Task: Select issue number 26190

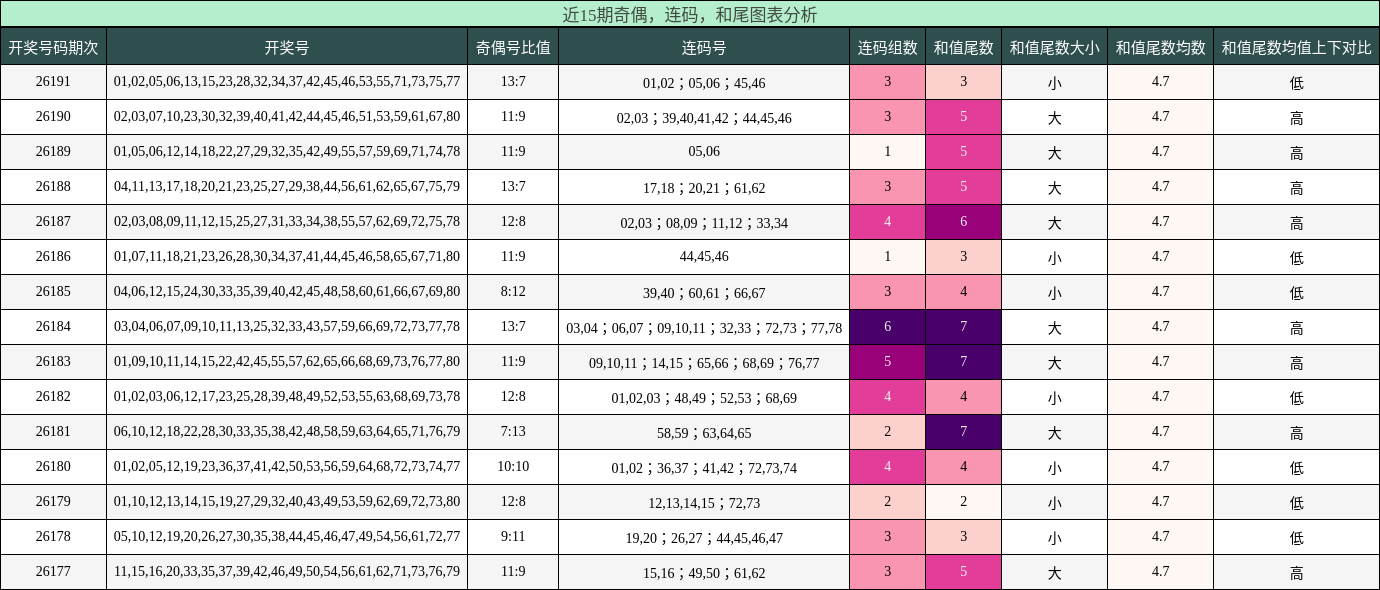Action: pos(53,117)
